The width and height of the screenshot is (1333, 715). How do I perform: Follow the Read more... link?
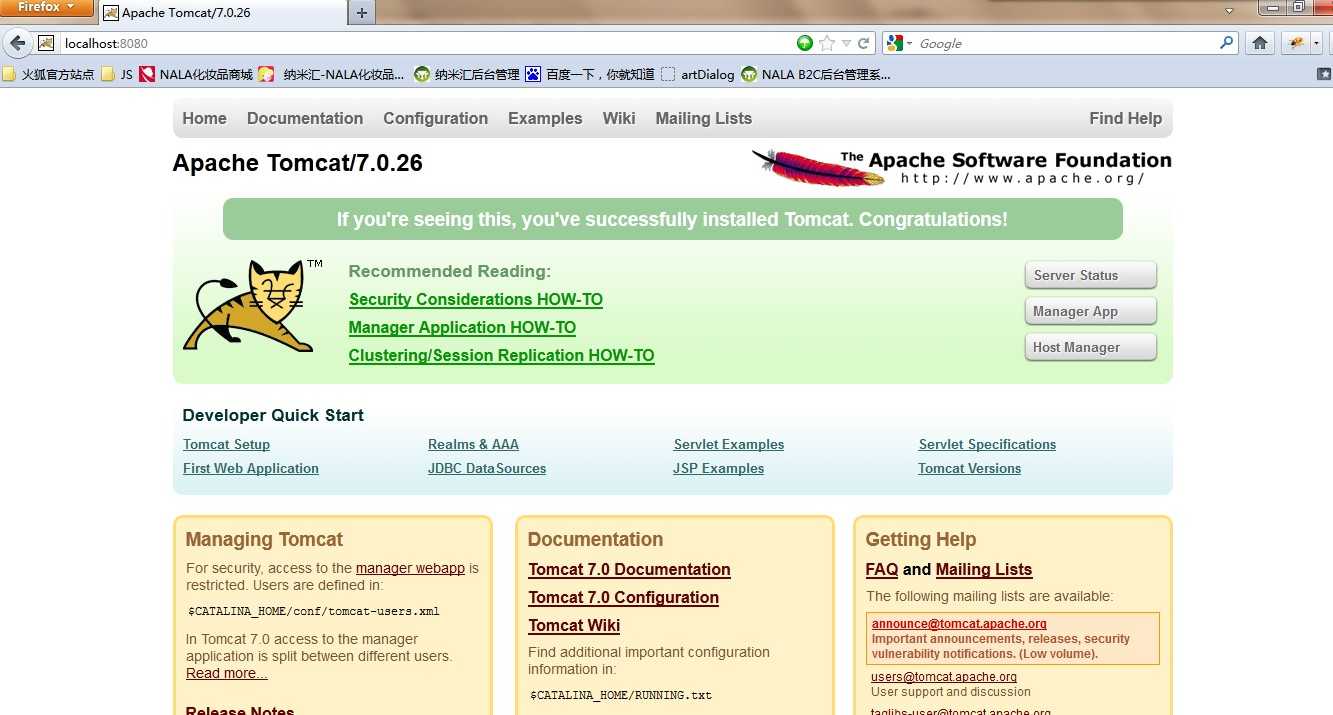click(x=227, y=673)
